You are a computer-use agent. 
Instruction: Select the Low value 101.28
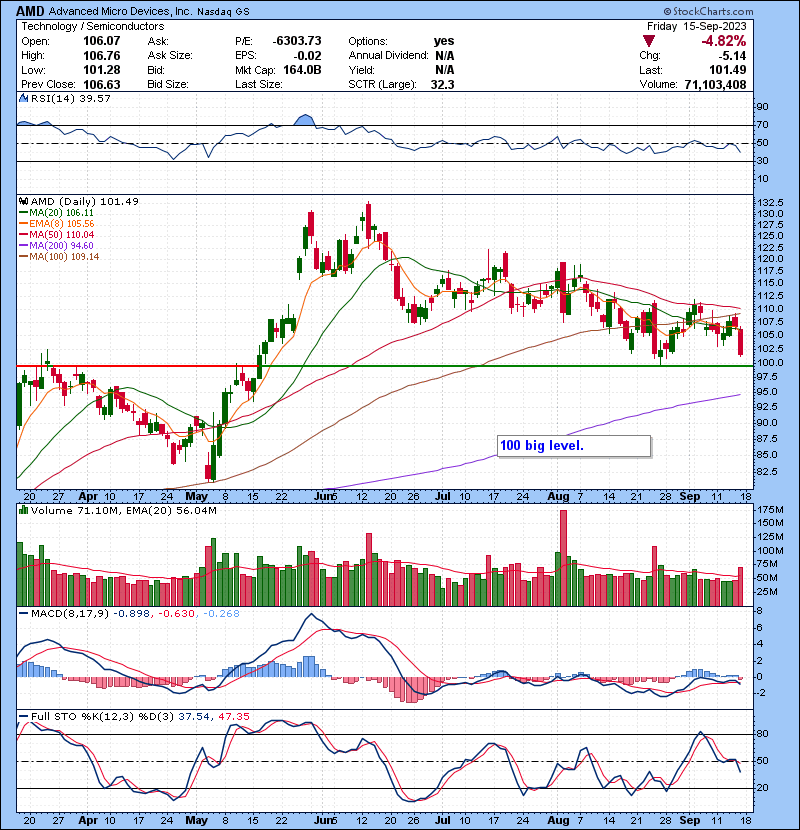102,70
